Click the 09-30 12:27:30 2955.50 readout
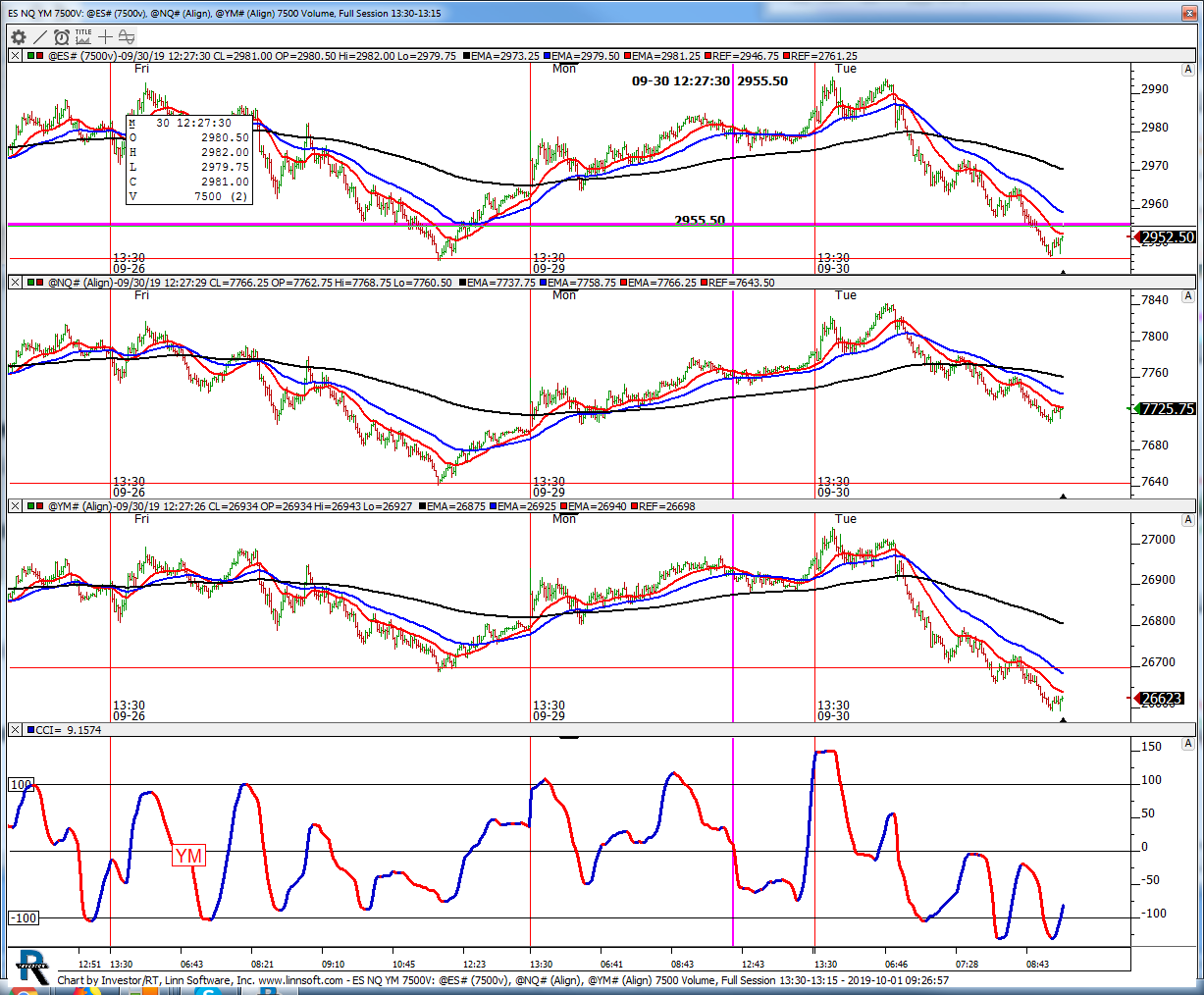Image resolution: width=1204 pixels, height=995 pixels. coord(709,80)
